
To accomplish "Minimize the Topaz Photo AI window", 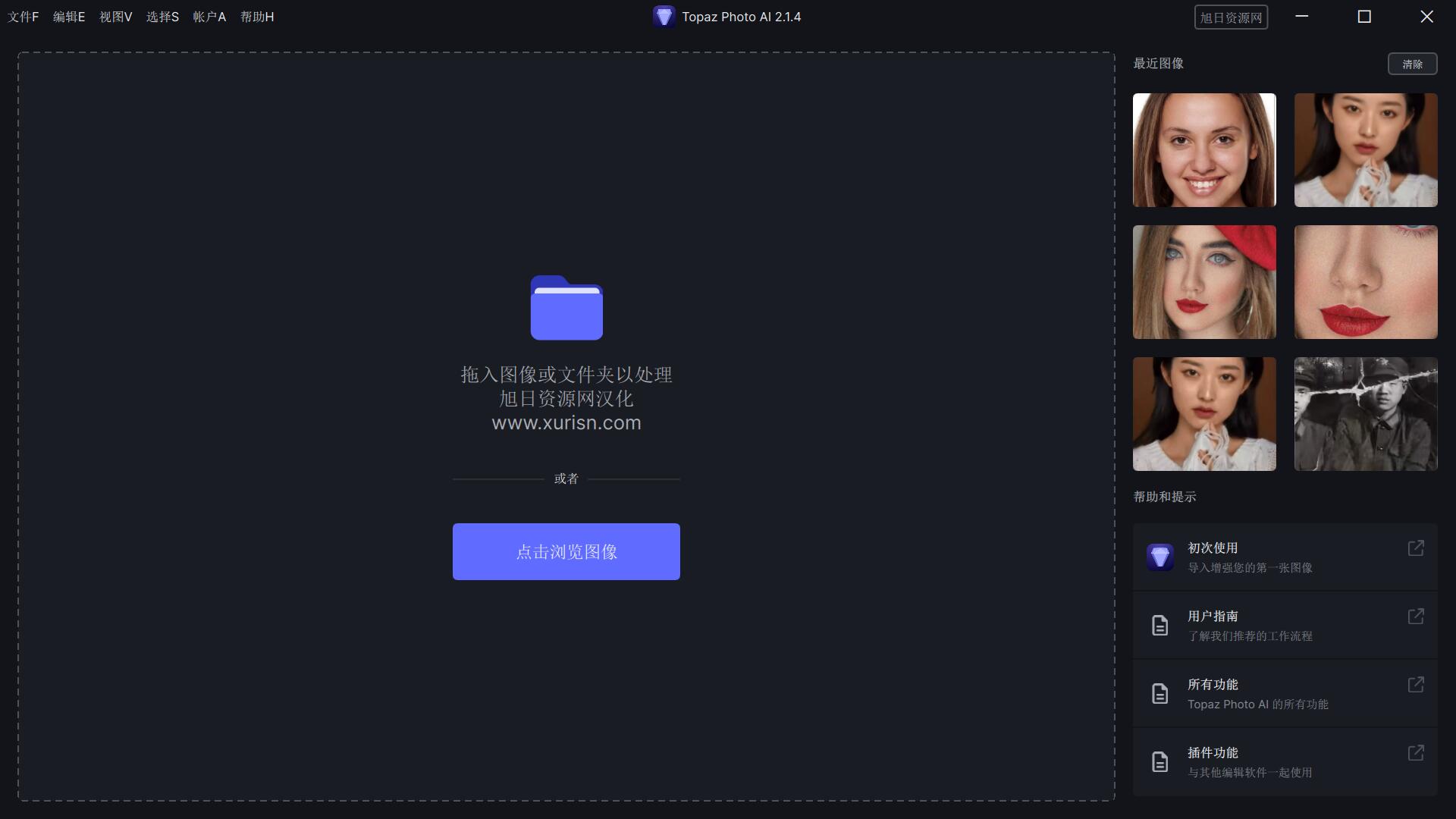I will 1302,17.
